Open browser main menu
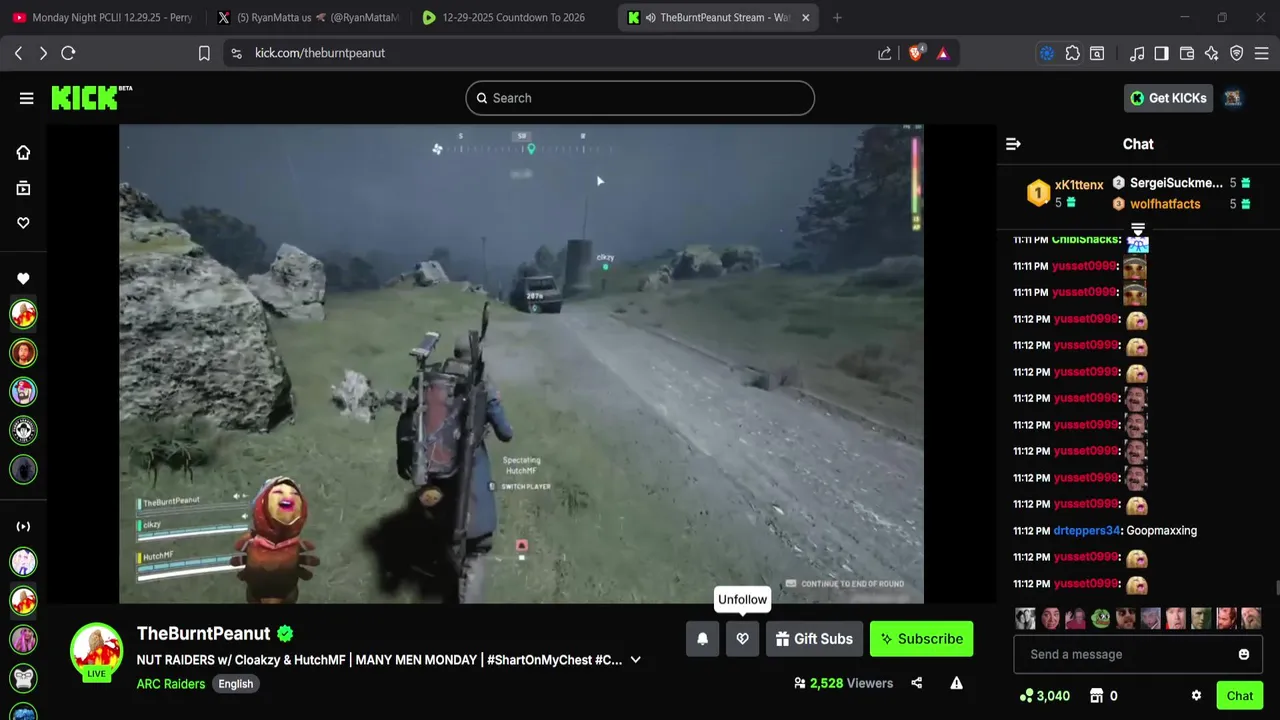Image resolution: width=1280 pixels, height=720 pixels. [x=1262, y=53]
